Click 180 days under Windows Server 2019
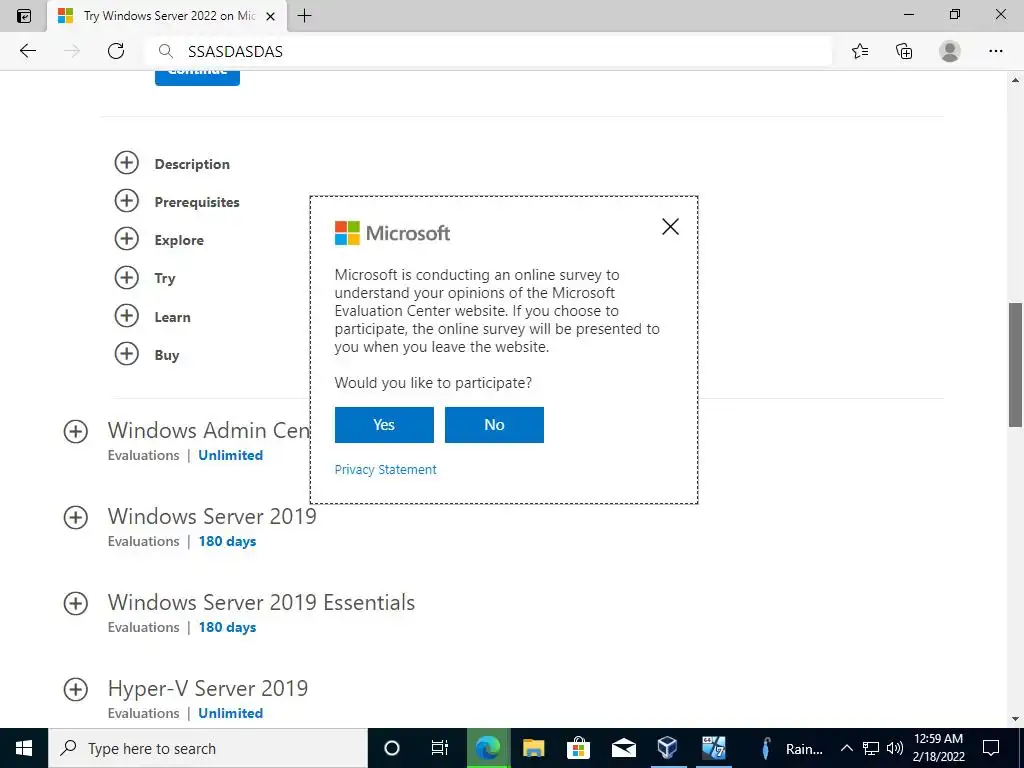 pyautogui.click(x=227, y=541)
